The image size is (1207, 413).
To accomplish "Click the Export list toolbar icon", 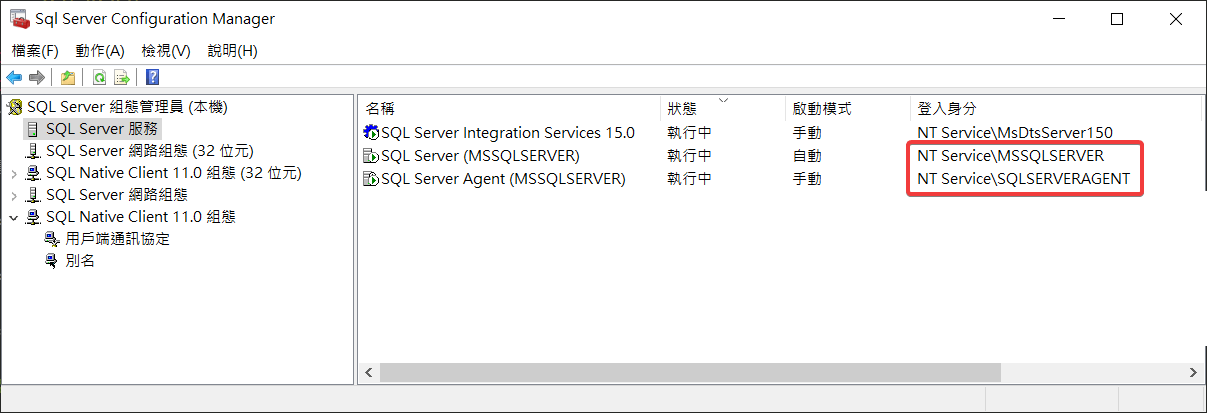I will pos(122,77).
